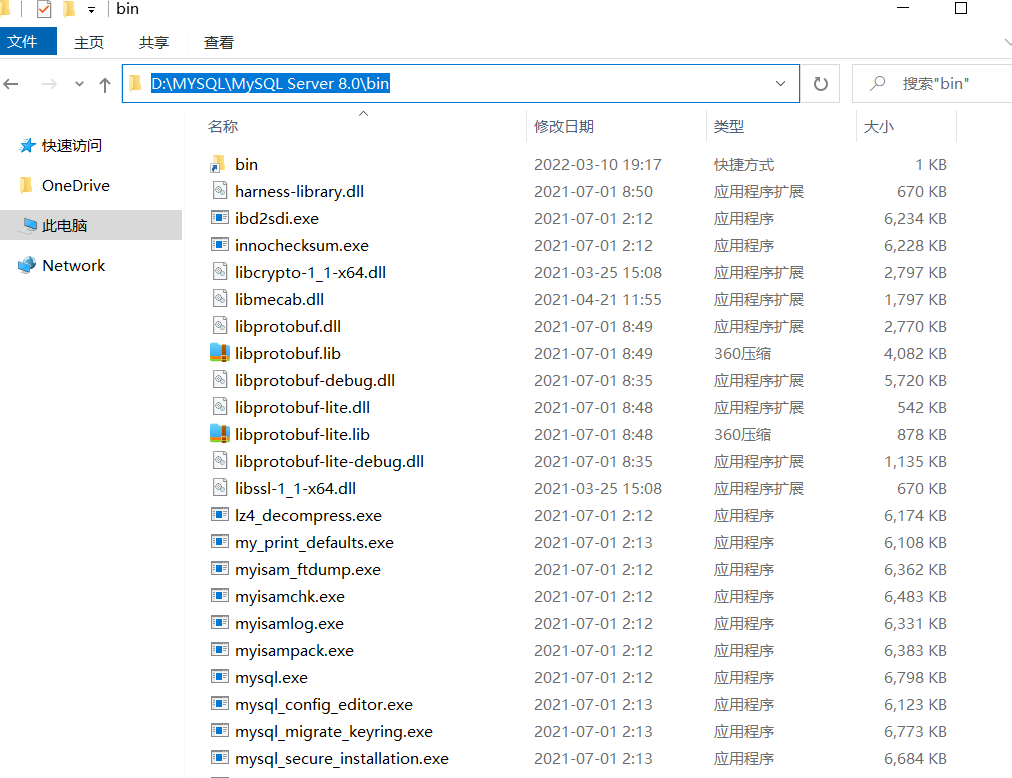Click the libprotobuf-lite.lib archive icon
The image size is (1012, 778).
(x=220, y=434)
